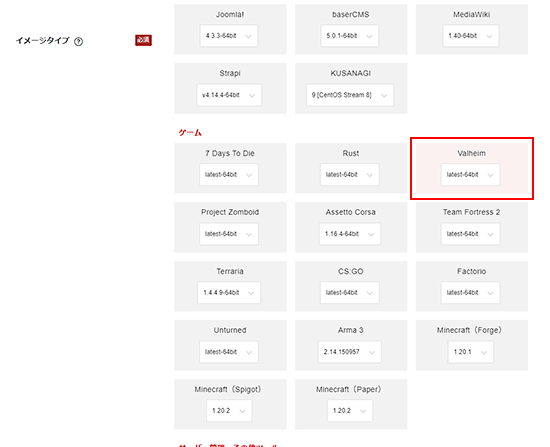Click the ゲーム section heading
This screenshot has width=550, height=447.
(190, 133)
